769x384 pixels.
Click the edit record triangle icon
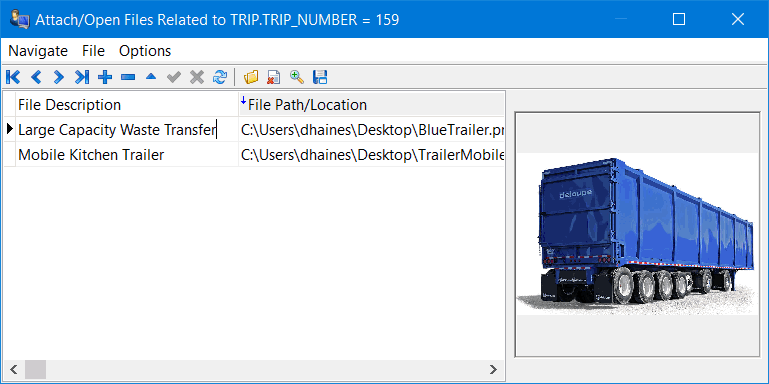(151, 77)
